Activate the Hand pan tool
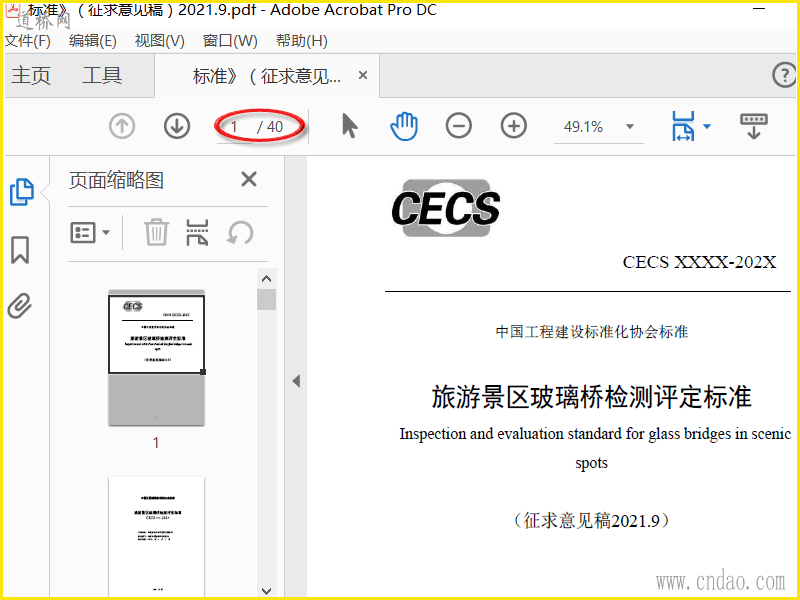The width and height of the screenshot is (800, 600). click(404, 127)
